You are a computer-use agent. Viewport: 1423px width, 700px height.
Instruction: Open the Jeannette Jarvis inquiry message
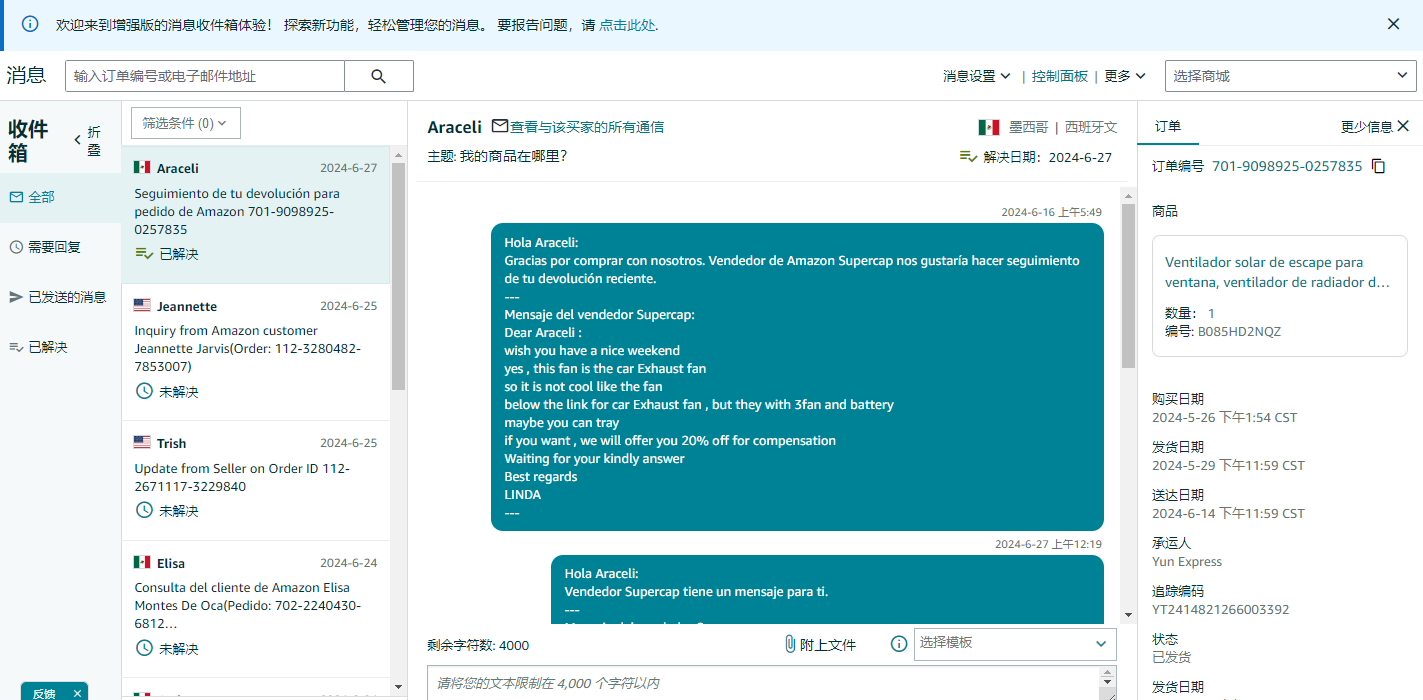point(256,352)
